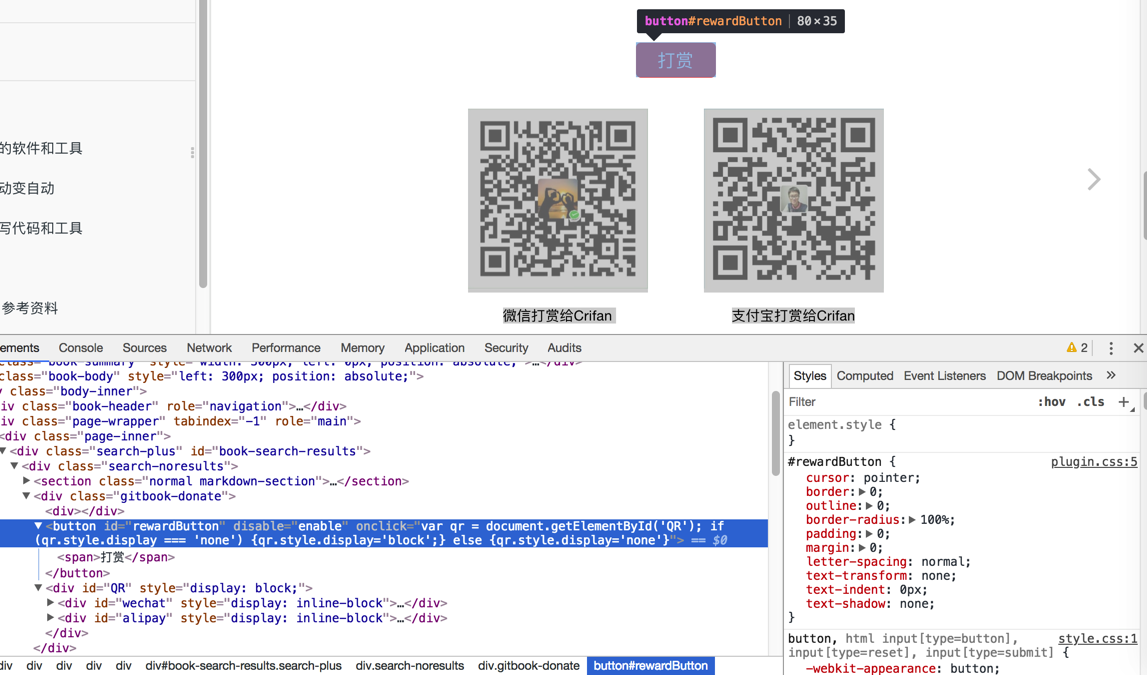Click the sidebar vertical scrollbar
1147x675 pixels.
coord(203,144)
